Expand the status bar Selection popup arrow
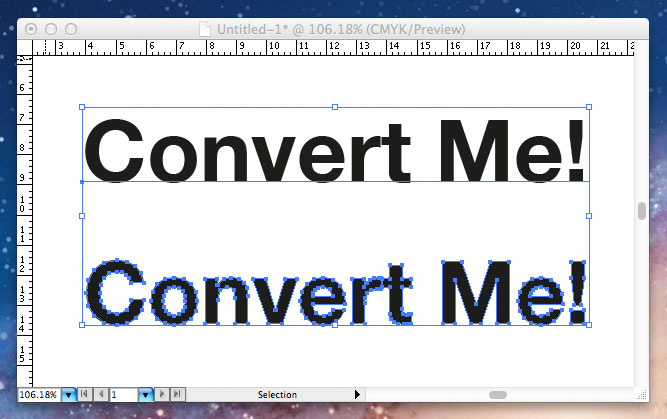This screenshot has width=667, height=419. coord(357,395)
